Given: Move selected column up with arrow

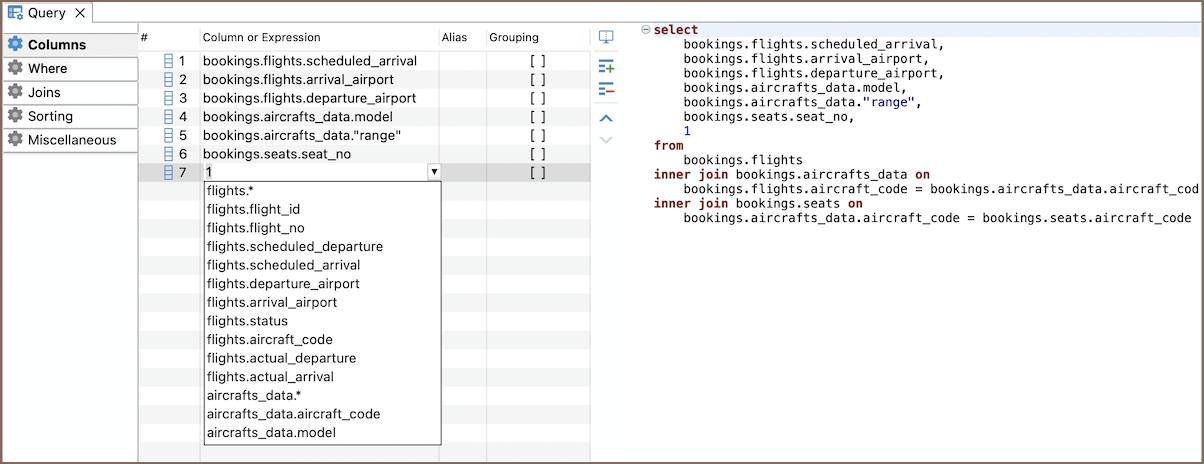Looking at the screenshot, I should [x=606, y=118].
